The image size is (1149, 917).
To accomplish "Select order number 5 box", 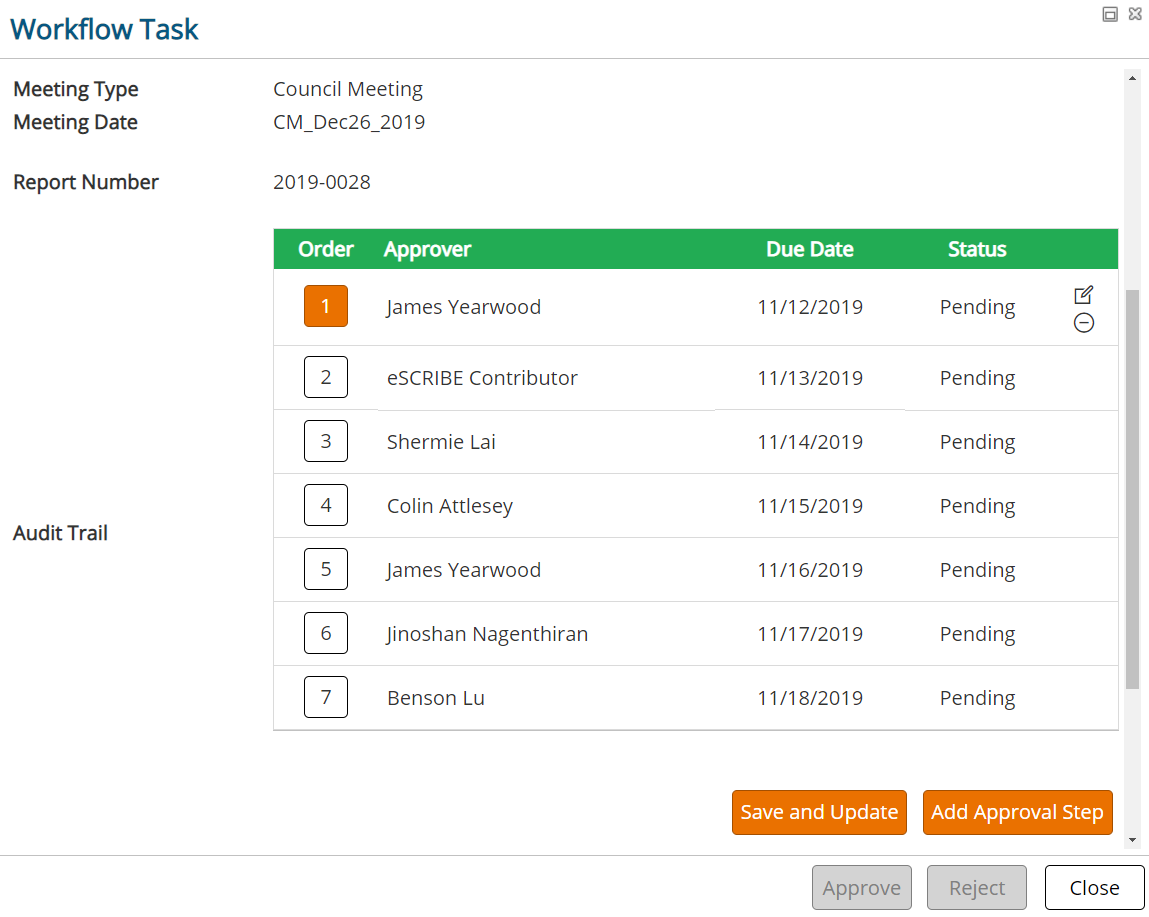I will click(x=325, y=569).
